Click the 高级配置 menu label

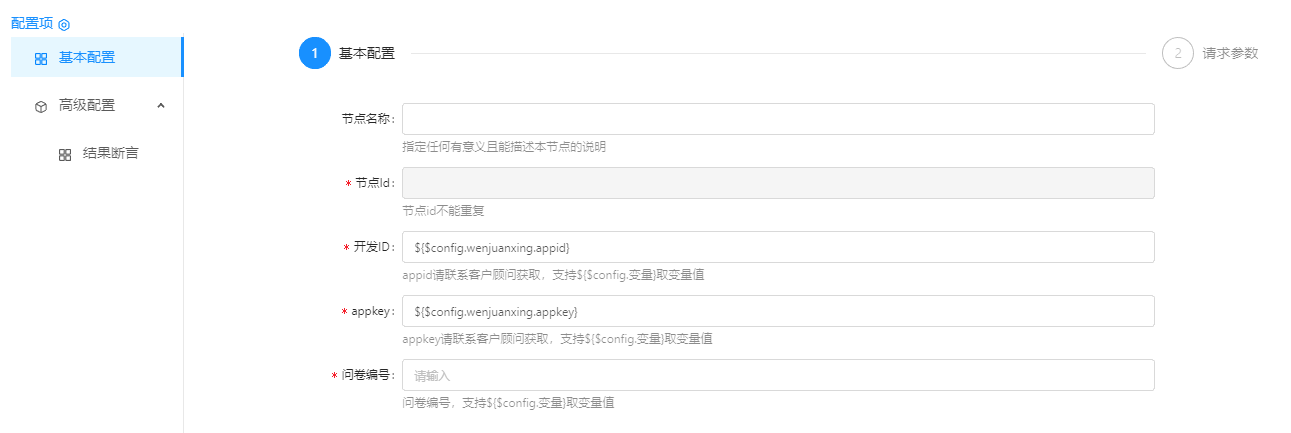tap(87, 105)
